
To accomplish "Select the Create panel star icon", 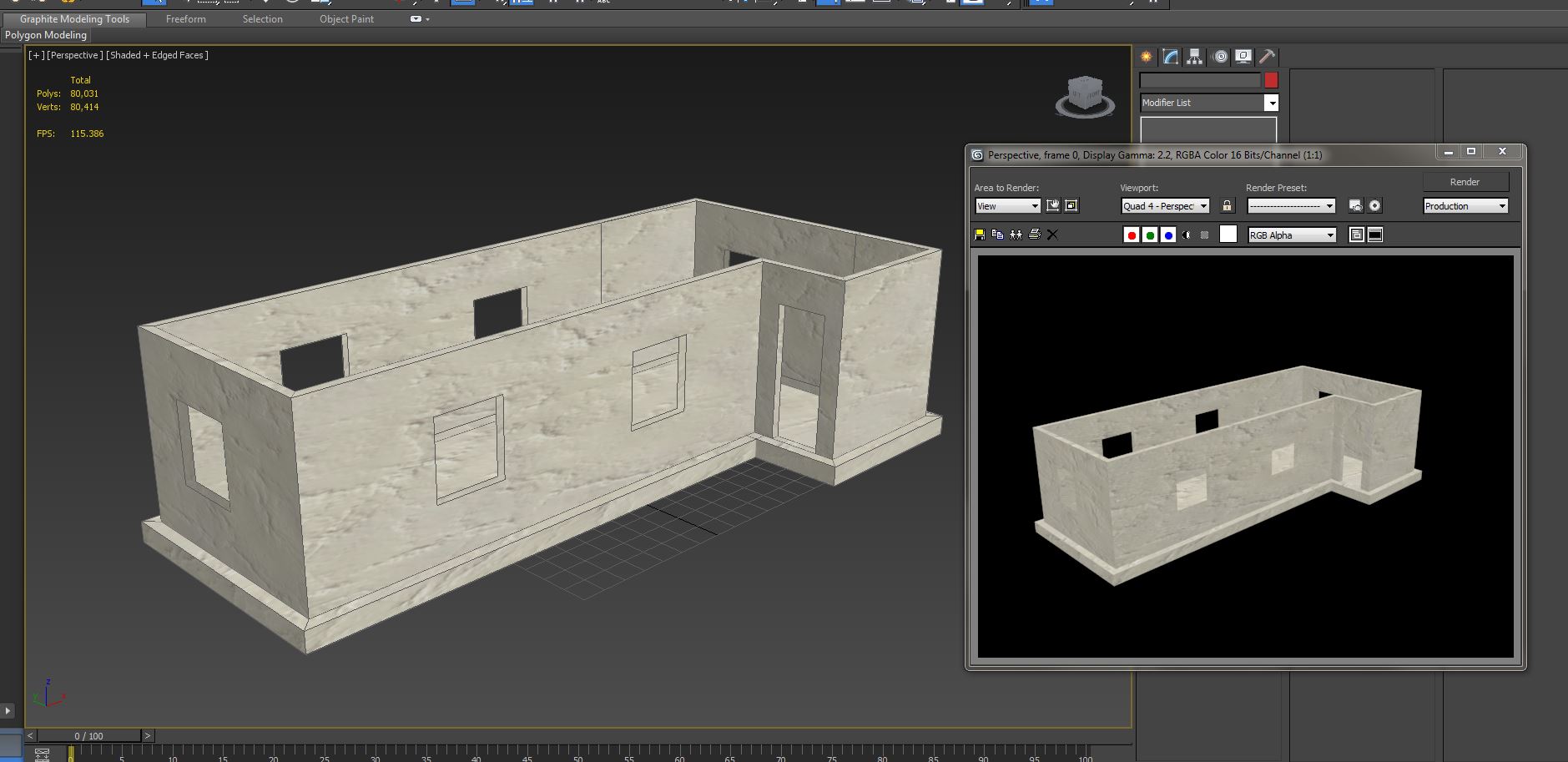I will (1147, 56).
